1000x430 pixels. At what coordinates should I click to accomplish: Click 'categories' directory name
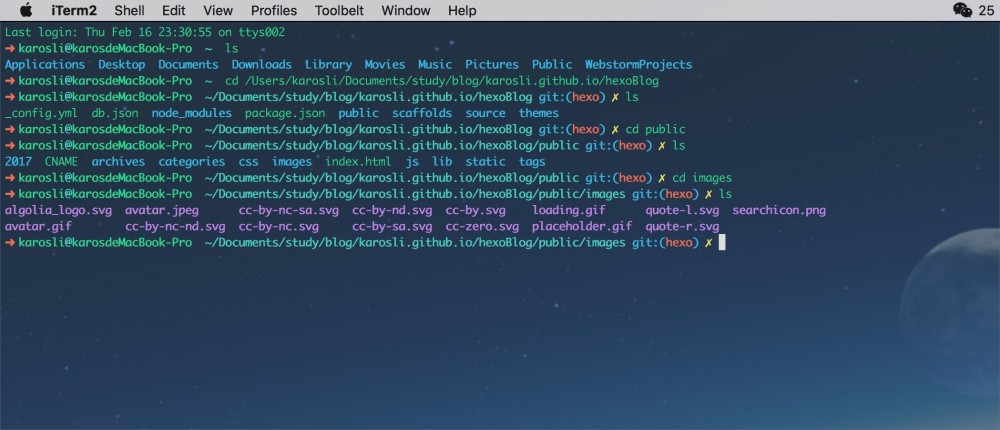pos(191,162)
